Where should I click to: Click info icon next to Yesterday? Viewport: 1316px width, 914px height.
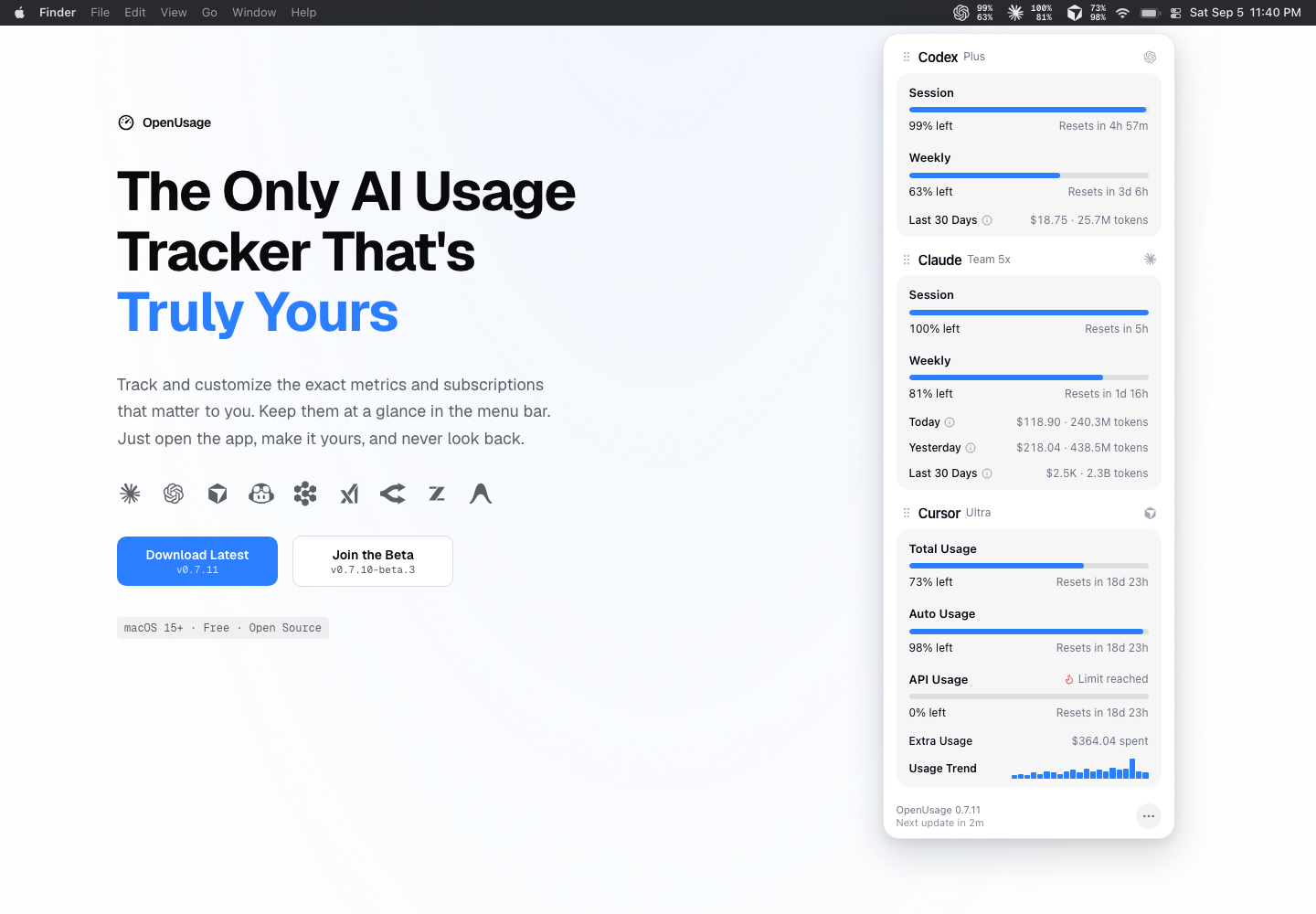click(x=971, y=448)
